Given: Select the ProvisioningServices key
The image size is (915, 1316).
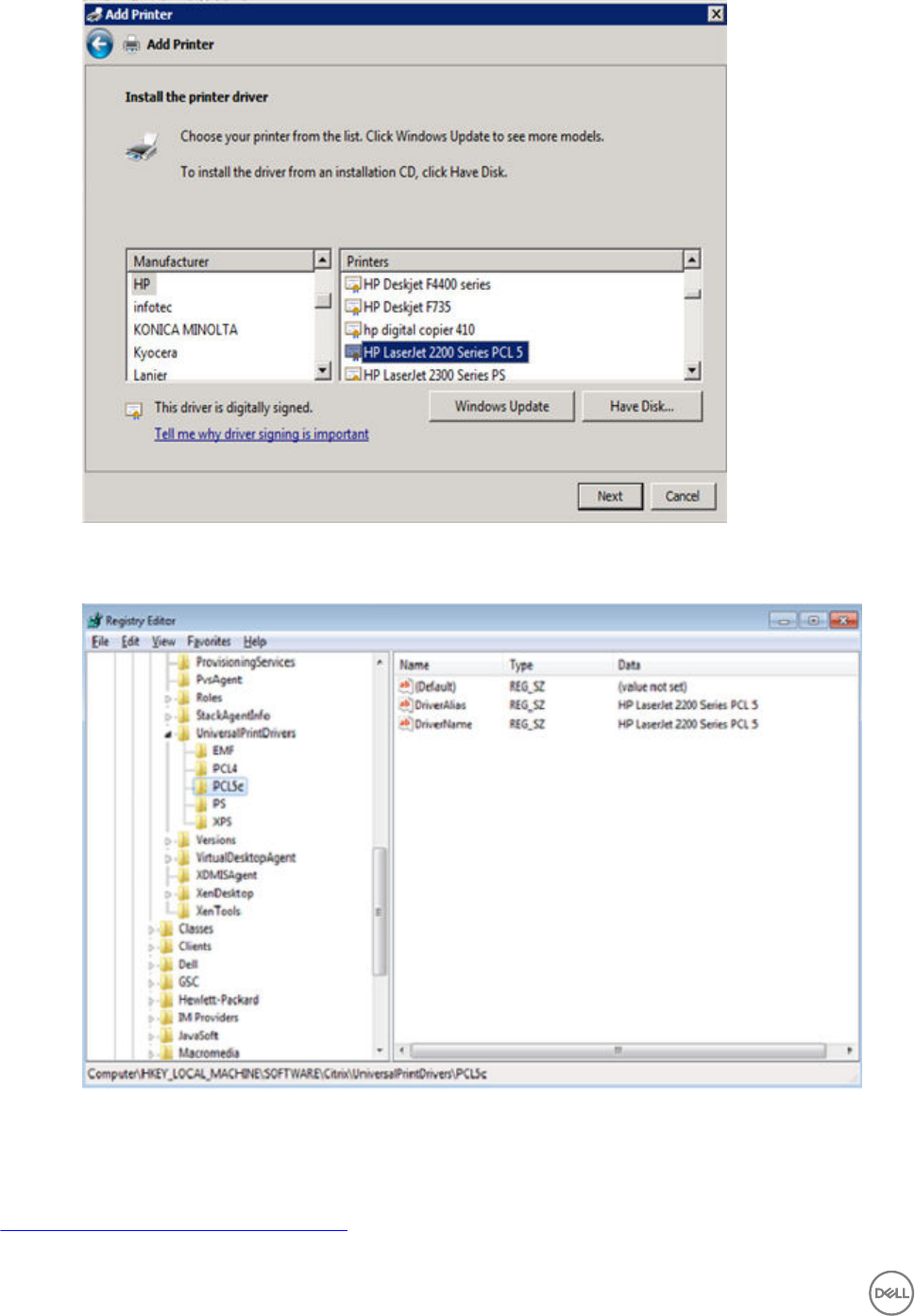Looking at the screenshot, I should pos(246,663).
